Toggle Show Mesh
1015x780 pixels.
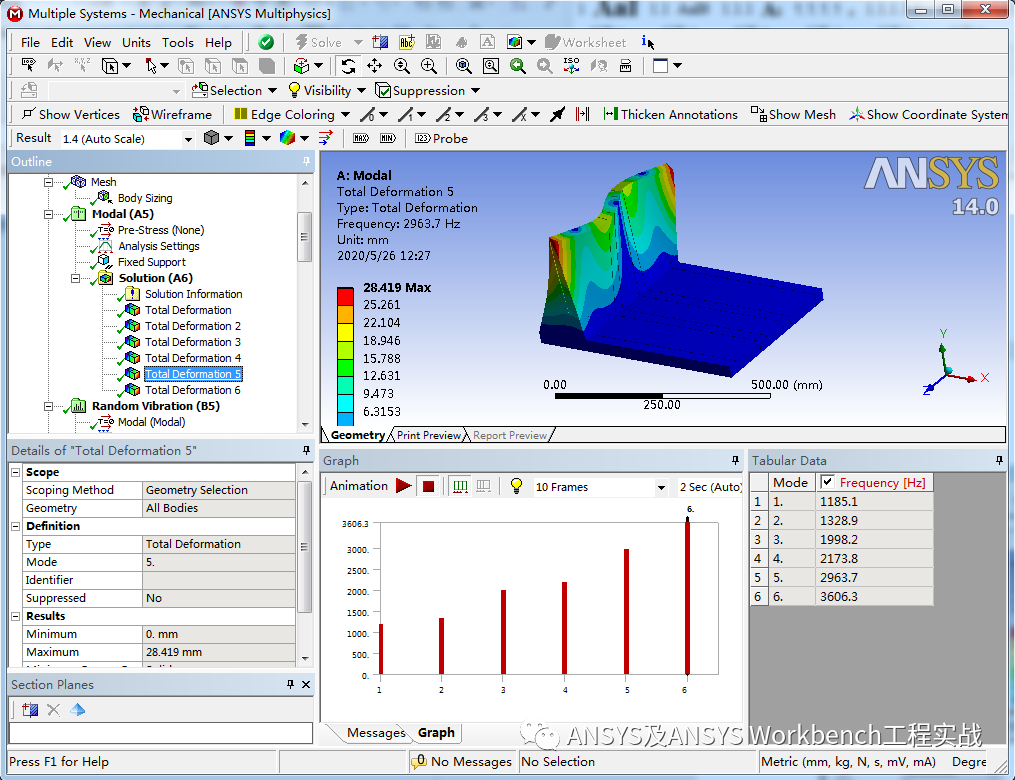(793, 115)
